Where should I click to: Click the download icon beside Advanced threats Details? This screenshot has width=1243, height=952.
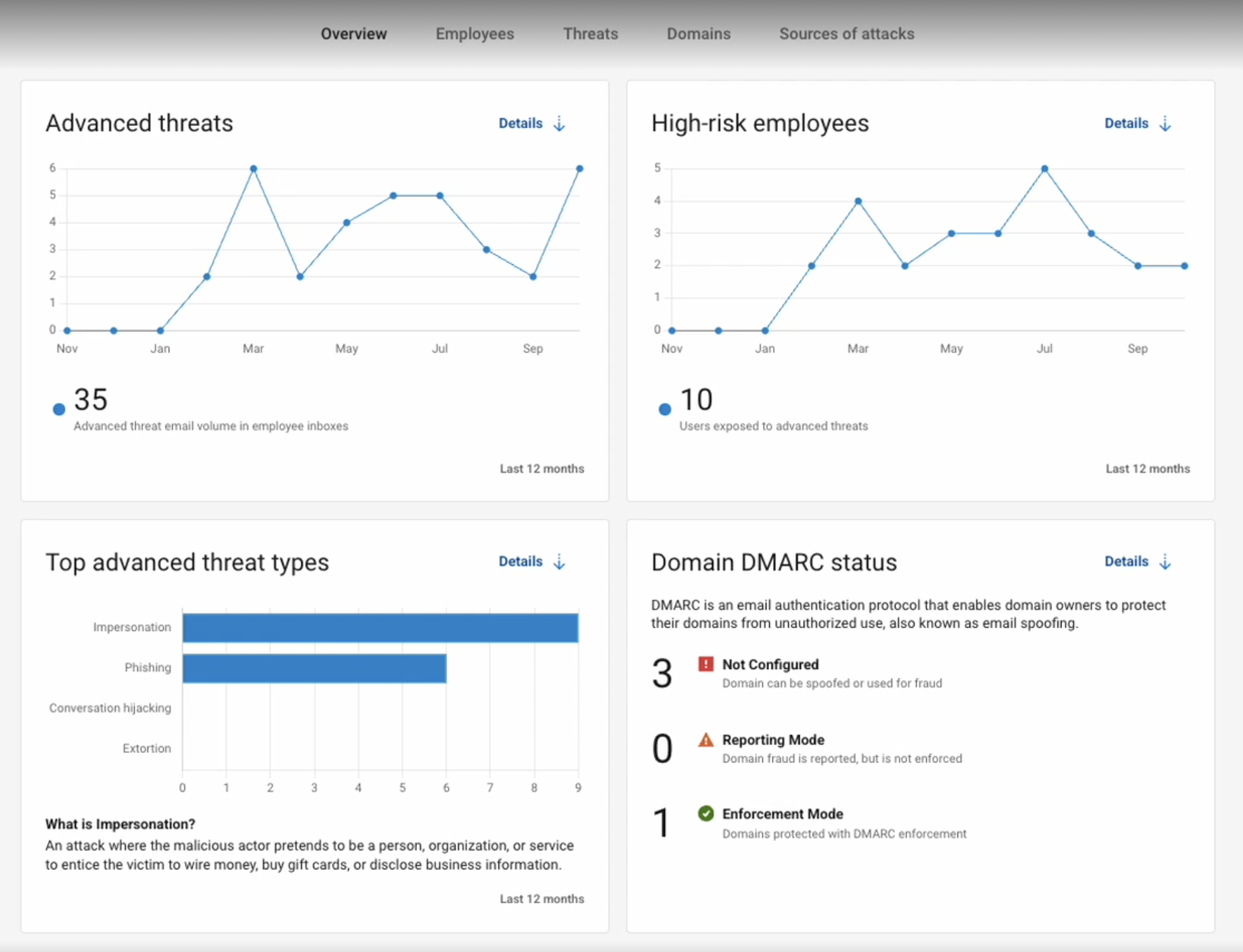click(x=559, y=123)
